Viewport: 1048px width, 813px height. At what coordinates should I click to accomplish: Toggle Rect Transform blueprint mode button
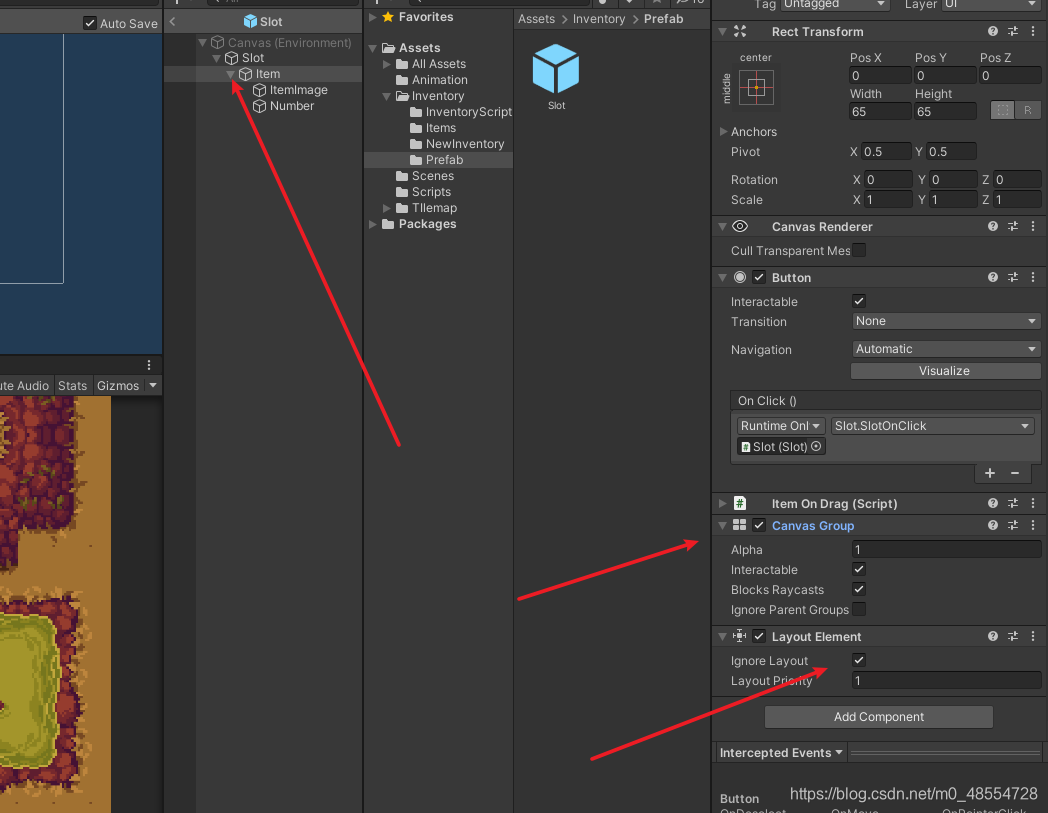(x=1003, y=110)
